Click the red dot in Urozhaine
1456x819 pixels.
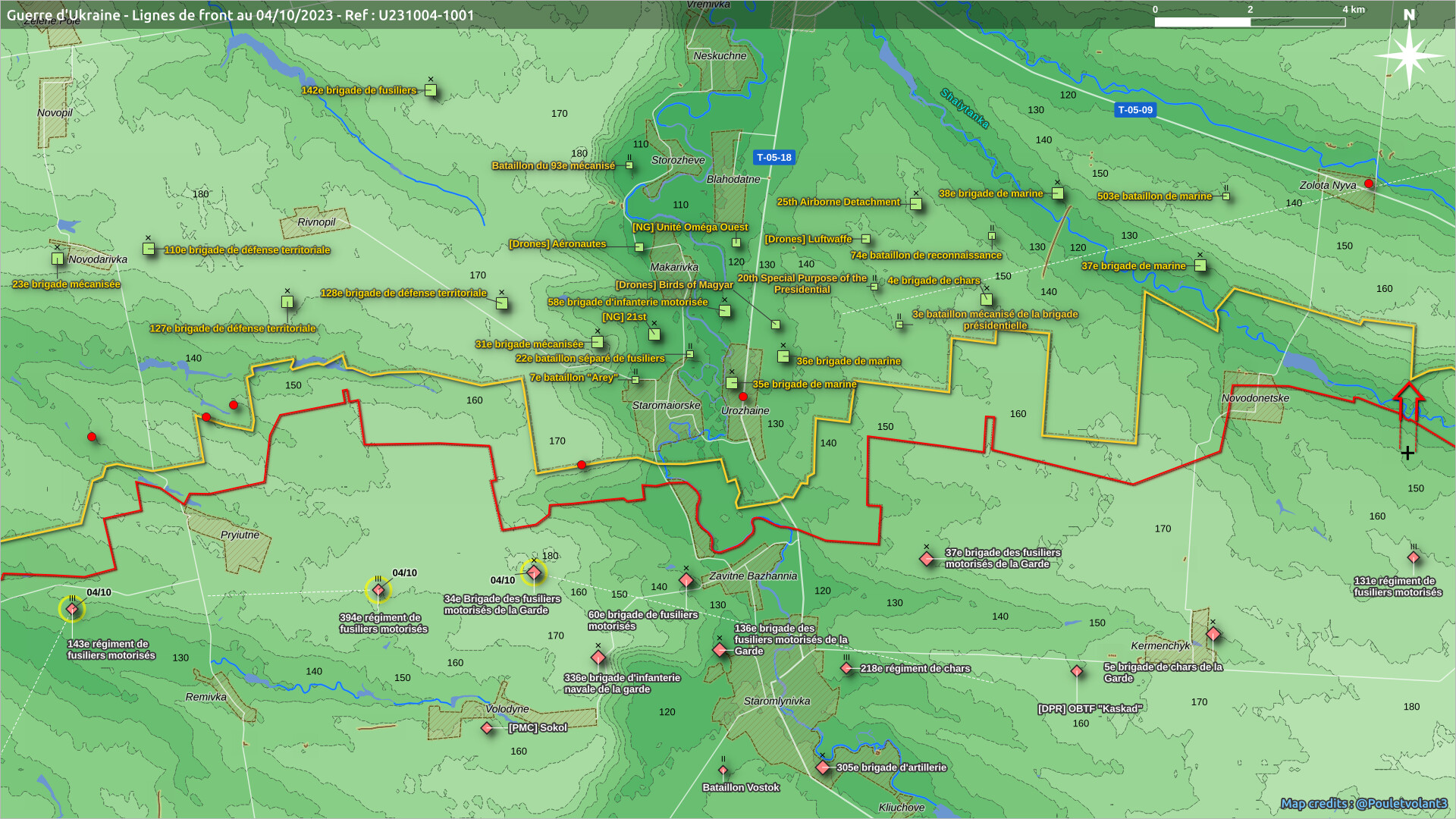pos(743,397)
